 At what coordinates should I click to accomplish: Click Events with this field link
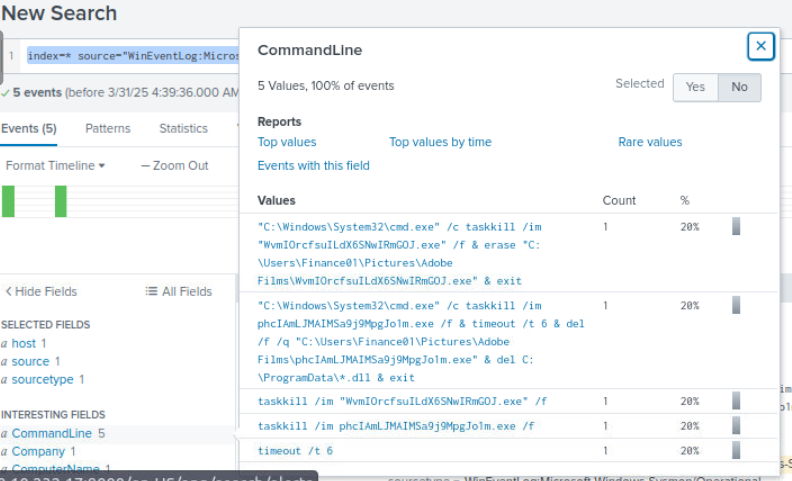tap(314, 165)
